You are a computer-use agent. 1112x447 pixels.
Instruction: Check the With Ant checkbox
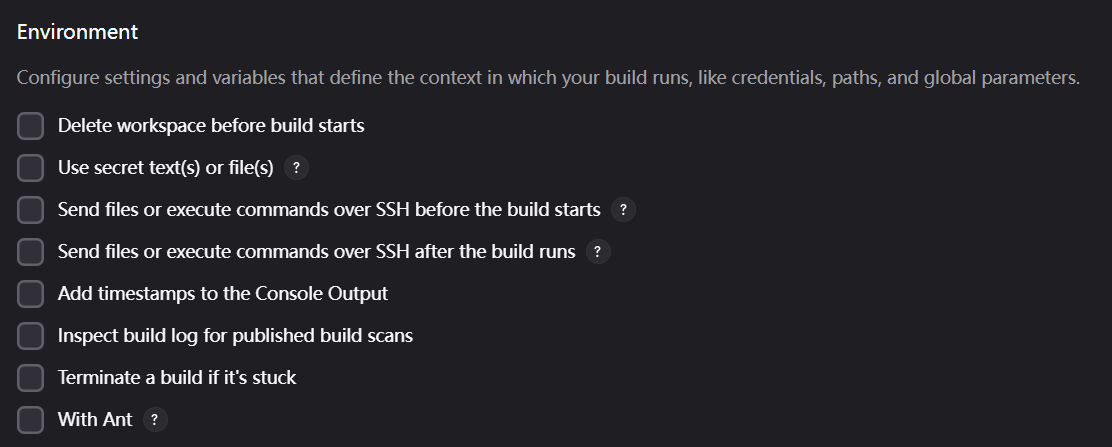click(x=31, y=420)
